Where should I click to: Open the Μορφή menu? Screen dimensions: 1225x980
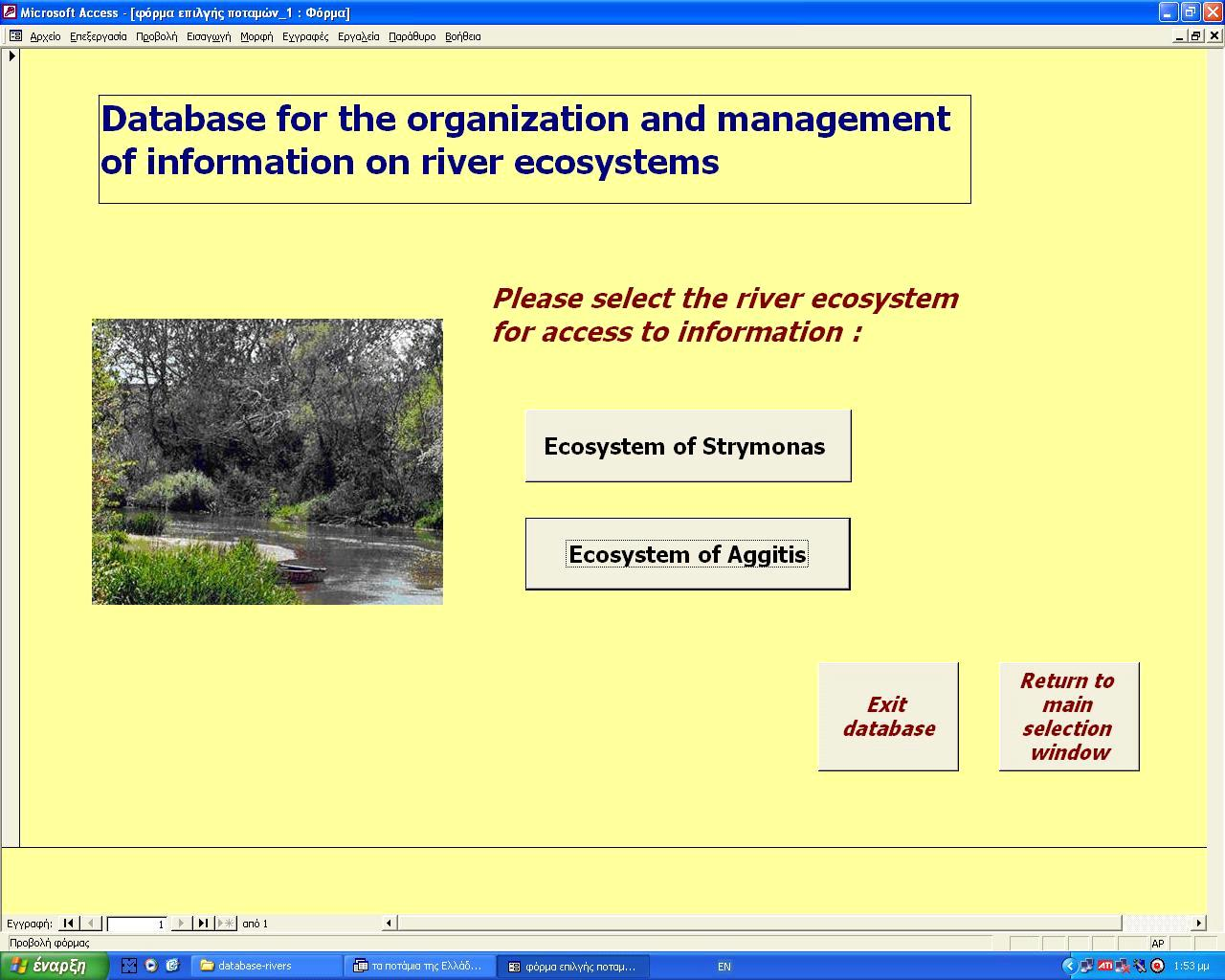256,36
